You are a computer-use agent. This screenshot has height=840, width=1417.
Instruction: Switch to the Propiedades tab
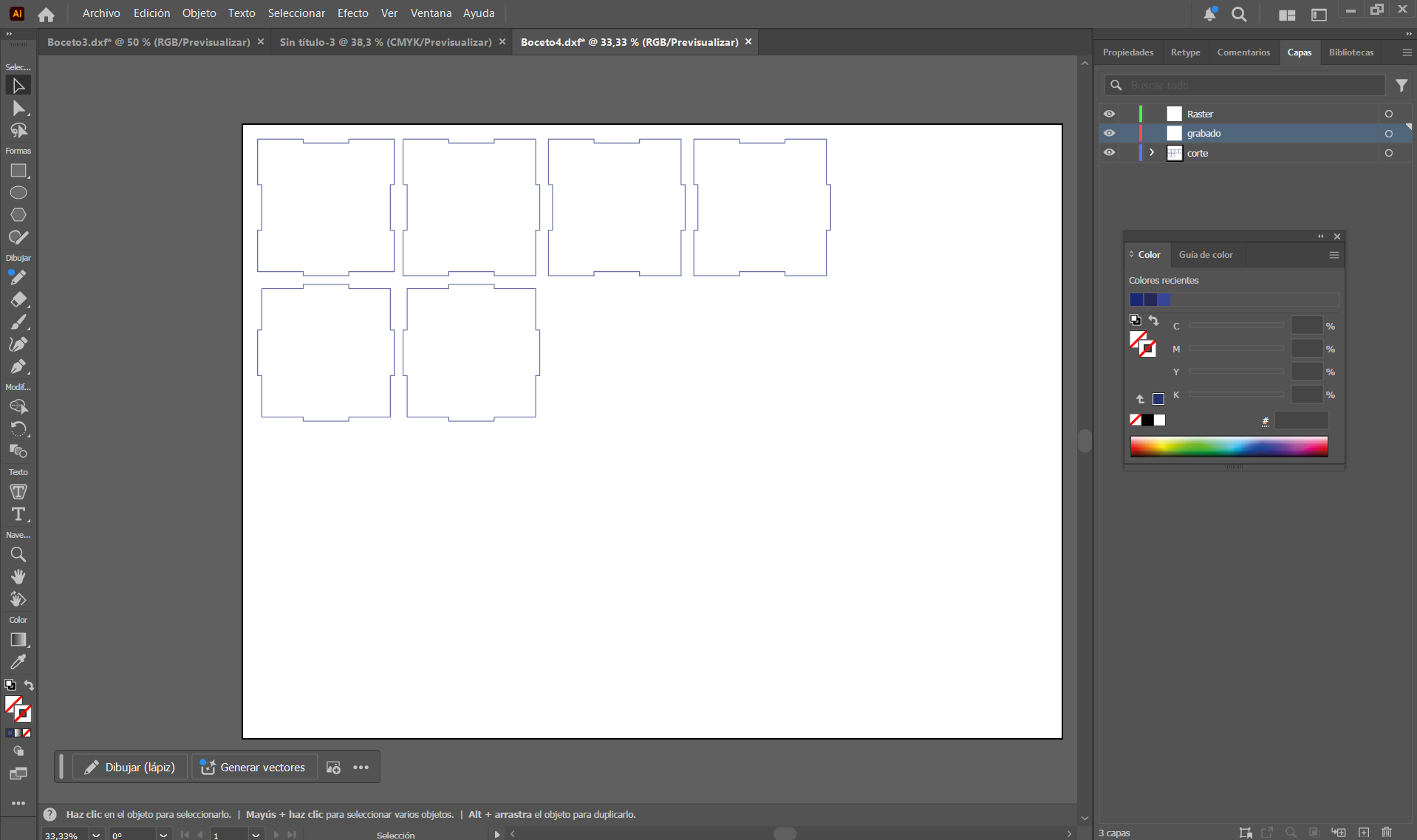pyautogui.click(x=1127, y=52)
